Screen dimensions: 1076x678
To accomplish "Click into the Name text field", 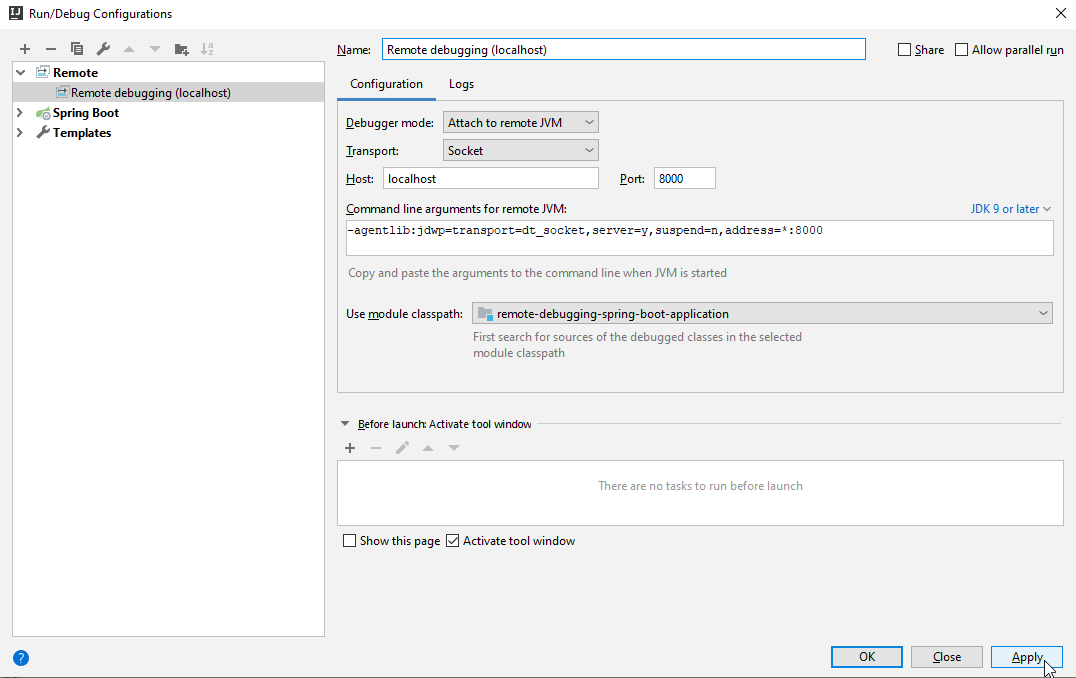I will (x=624, y=49).
